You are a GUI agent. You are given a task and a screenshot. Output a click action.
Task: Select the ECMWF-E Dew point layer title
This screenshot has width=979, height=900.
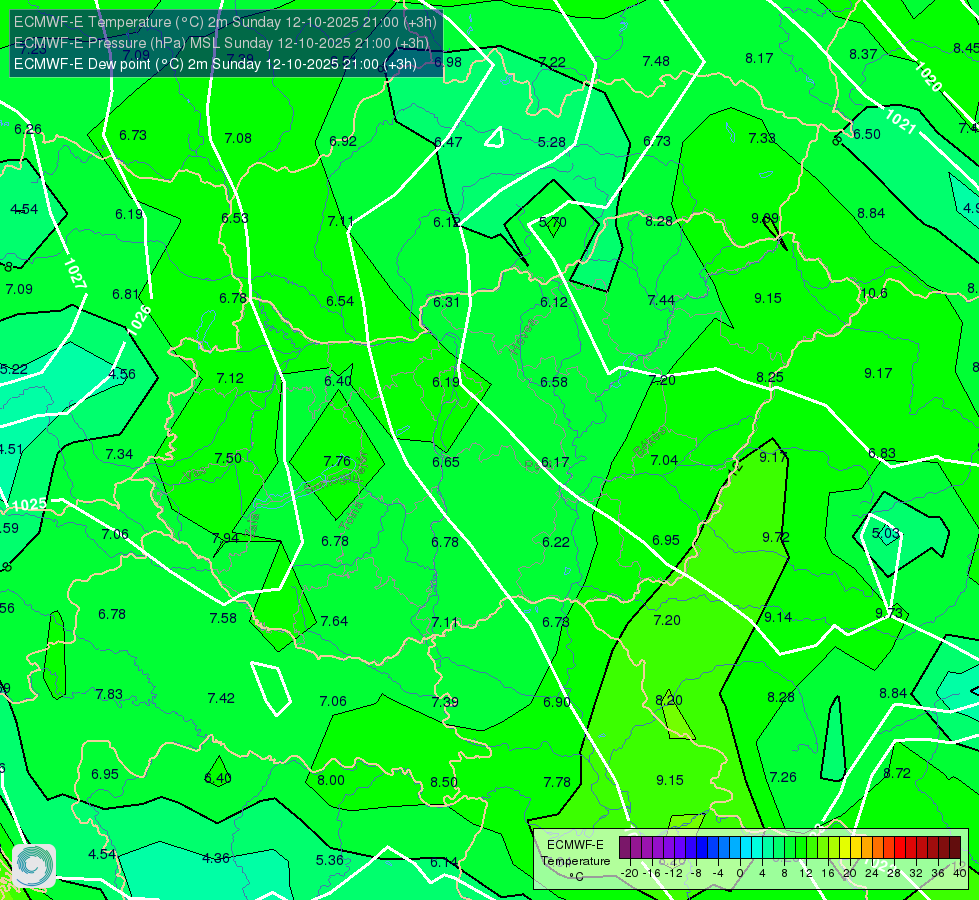pos(215,64)
